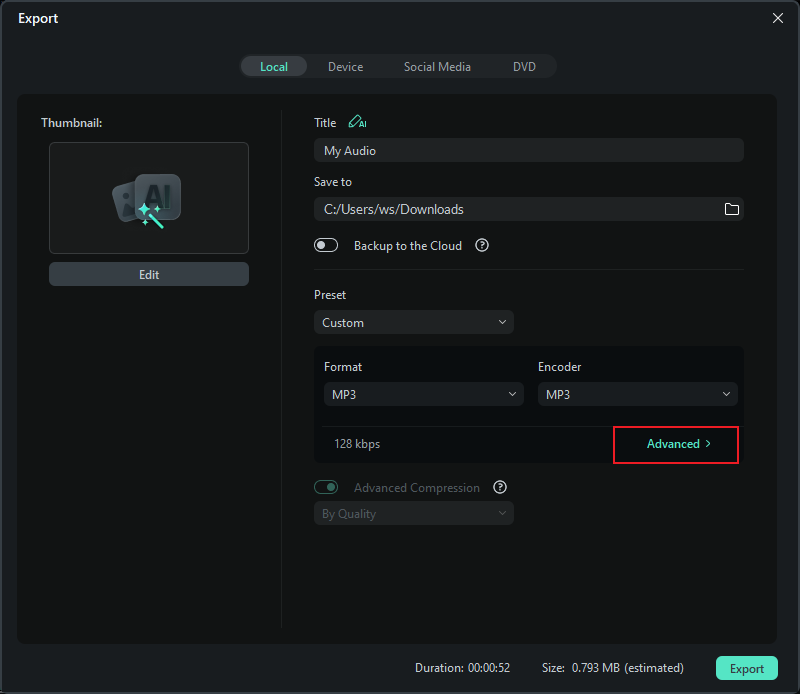Image resolution: width=800 pixels, height=694 pixels.
Task: Close the Export dialog
Action: pos(778,18)
